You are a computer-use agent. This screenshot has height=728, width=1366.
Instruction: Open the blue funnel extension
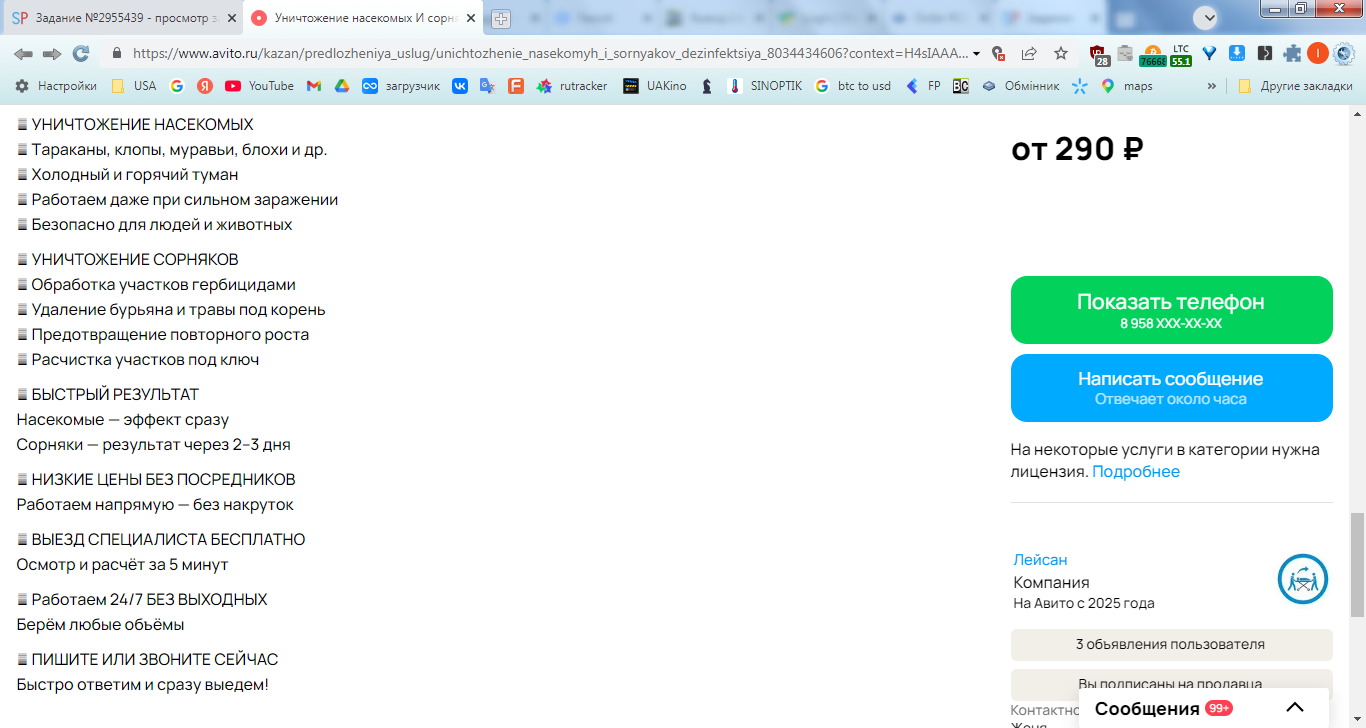1209,53
